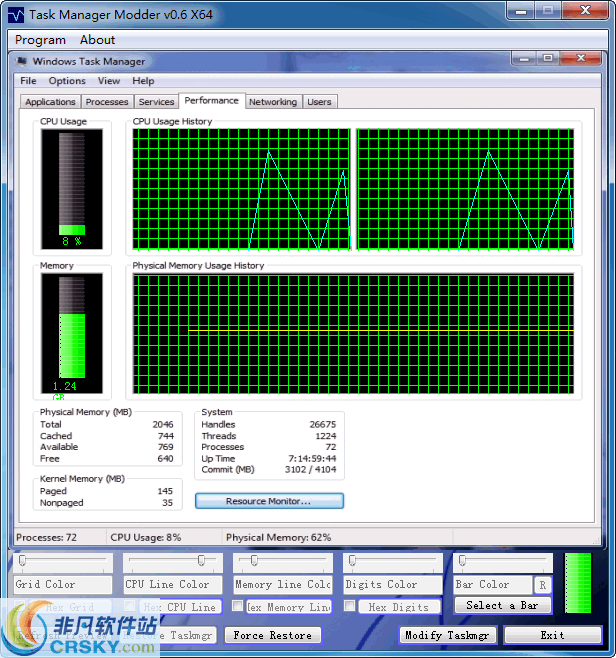
Task: Open the View menu in Task Manager
Action: [x=109, y=81]
